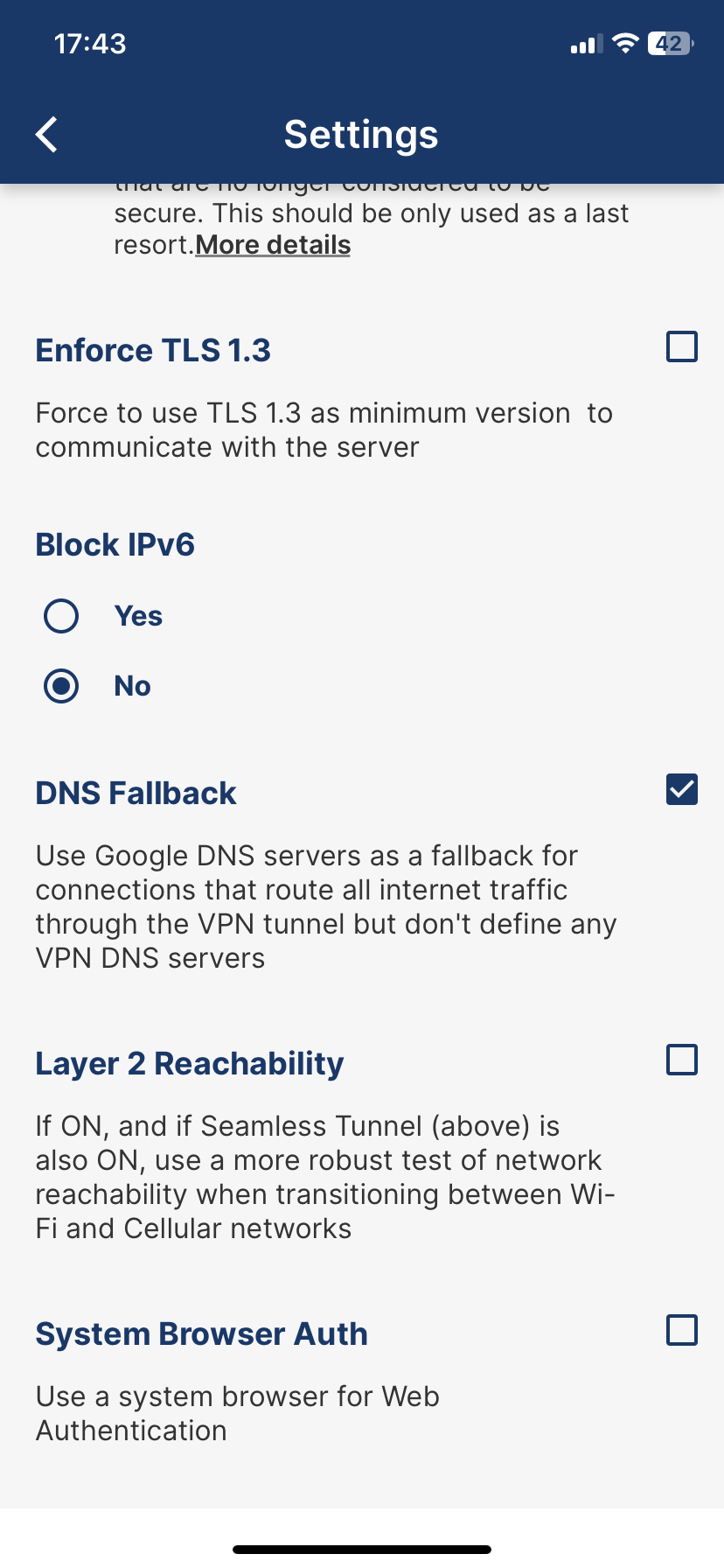
Task: Go back using the header chevron
Action: pos(47,135)
